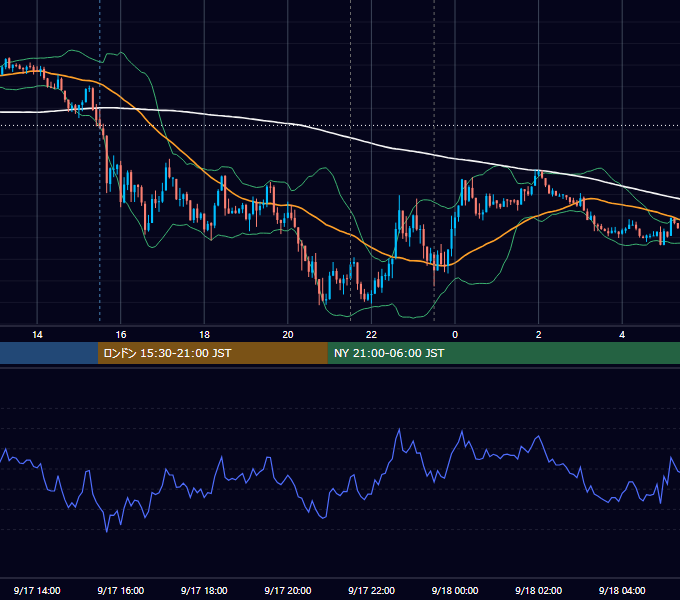Click the 9/17 22:00 timestamp label
Screen dimensions: 680x600
pyautogui.click(x=372, y=590)
